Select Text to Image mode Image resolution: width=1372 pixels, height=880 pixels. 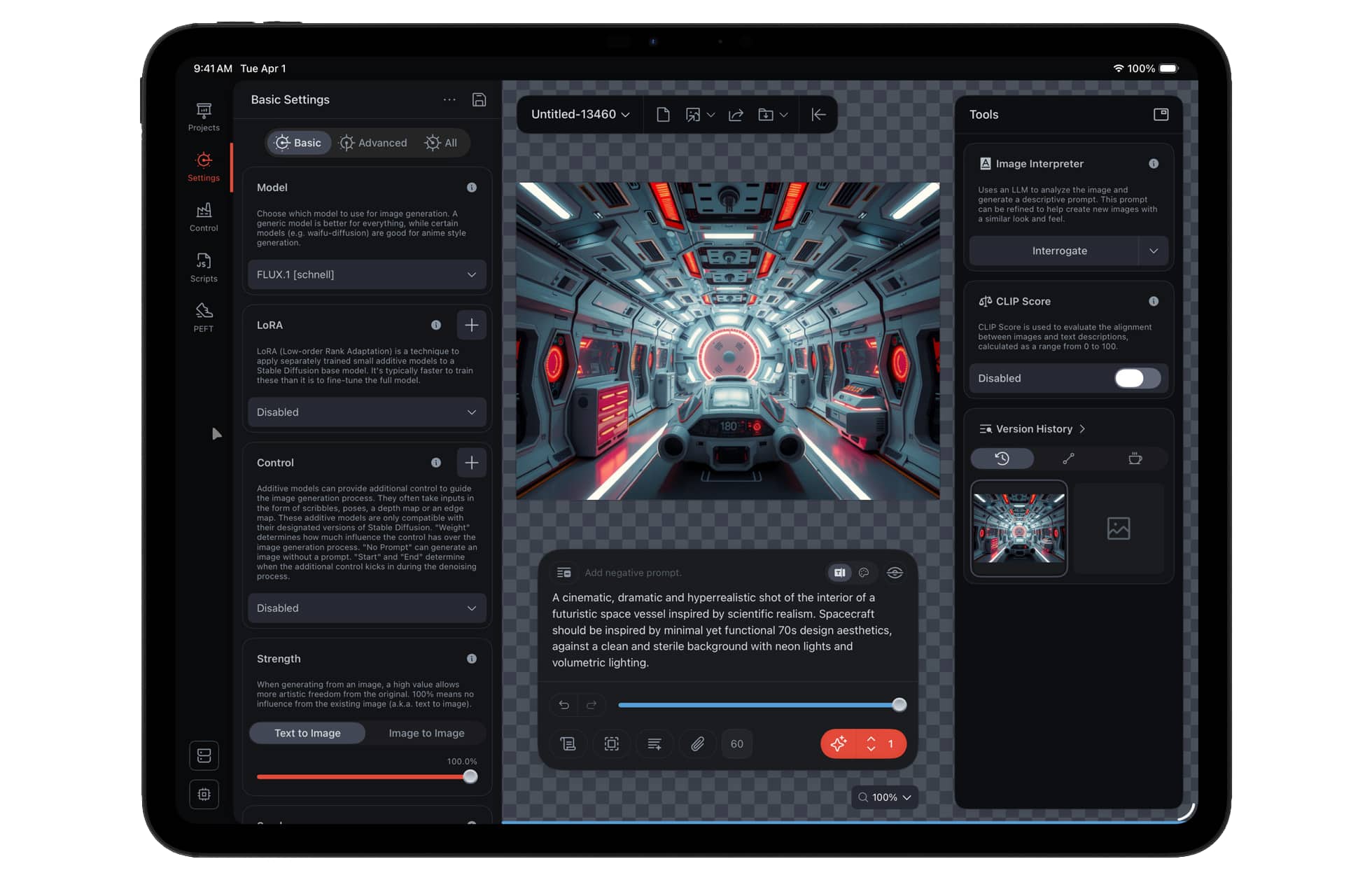click(307, 733)
